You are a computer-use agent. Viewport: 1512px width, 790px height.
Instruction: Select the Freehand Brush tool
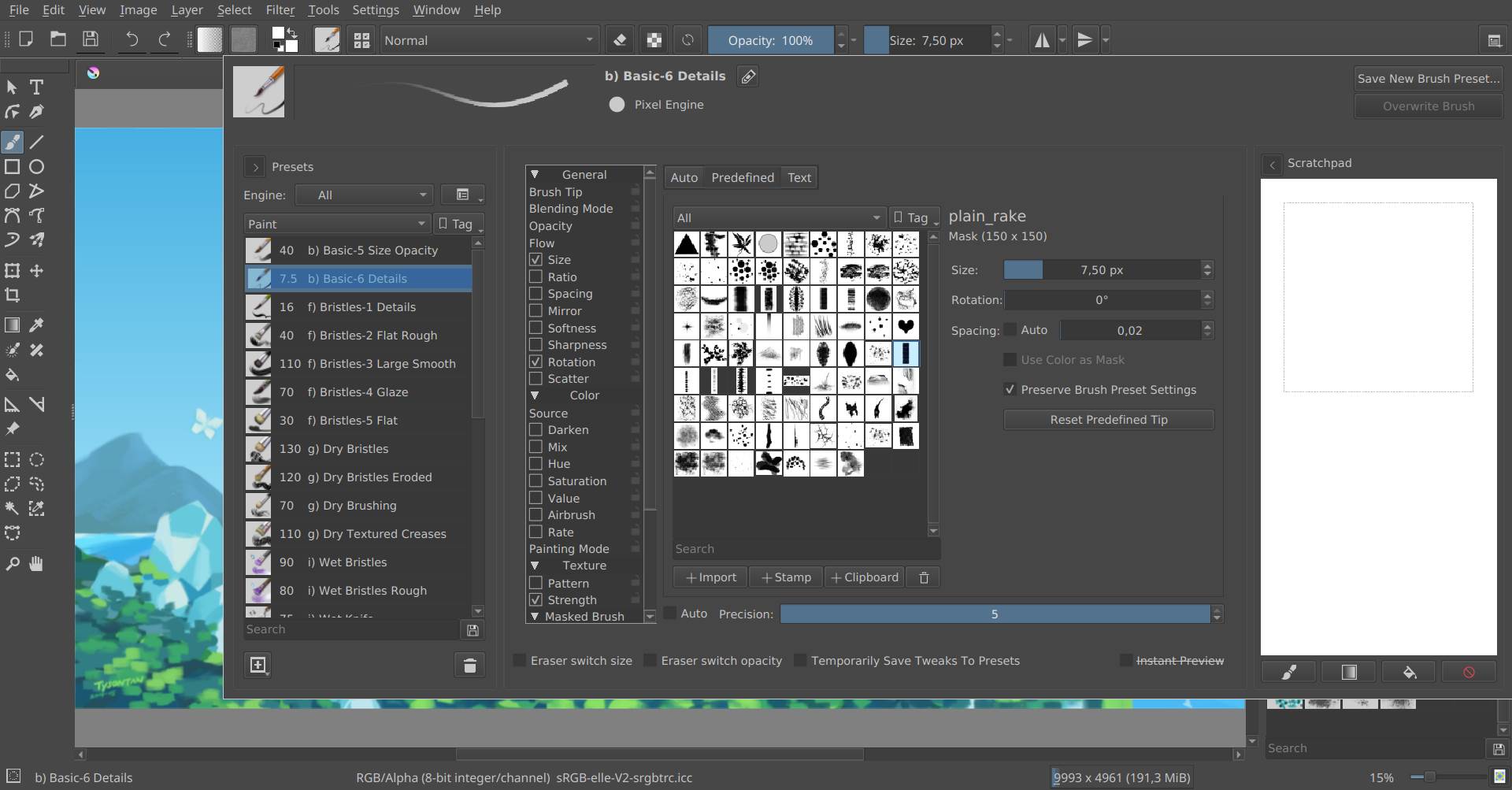(13, 142)
